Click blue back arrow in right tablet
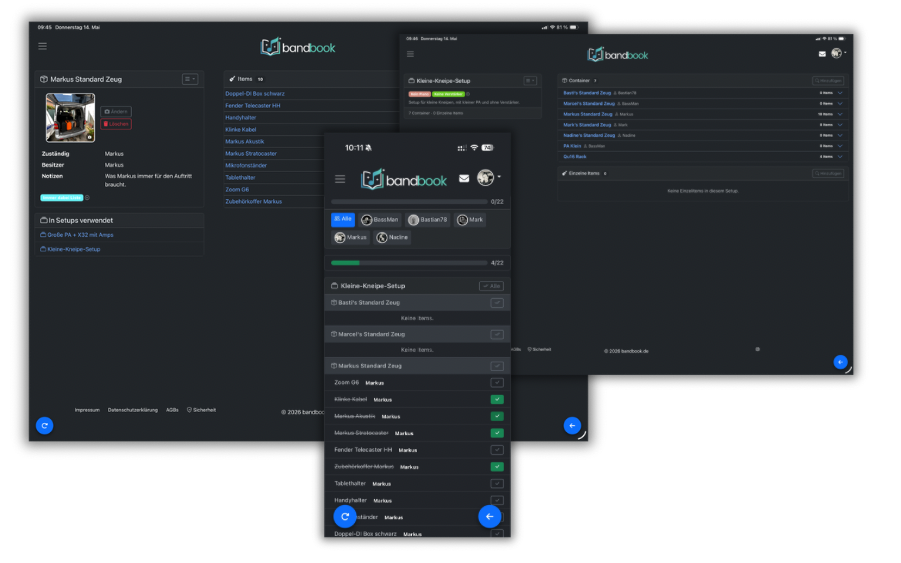901x563 pixels. pos(840,362)
